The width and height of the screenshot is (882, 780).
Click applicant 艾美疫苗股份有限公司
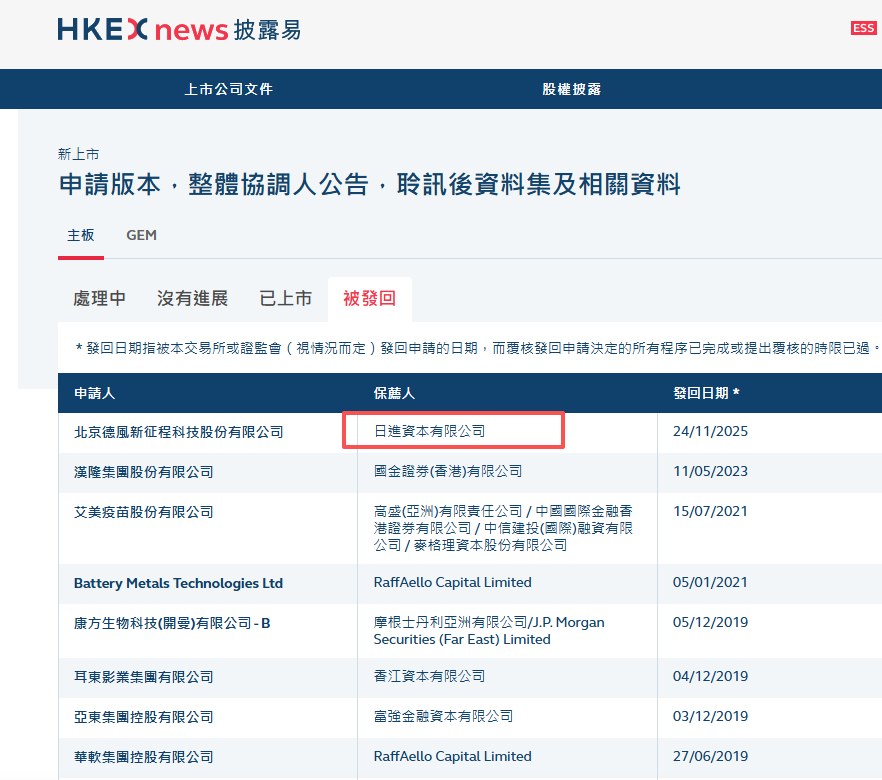pyautogui.click(x=143, y=512)
